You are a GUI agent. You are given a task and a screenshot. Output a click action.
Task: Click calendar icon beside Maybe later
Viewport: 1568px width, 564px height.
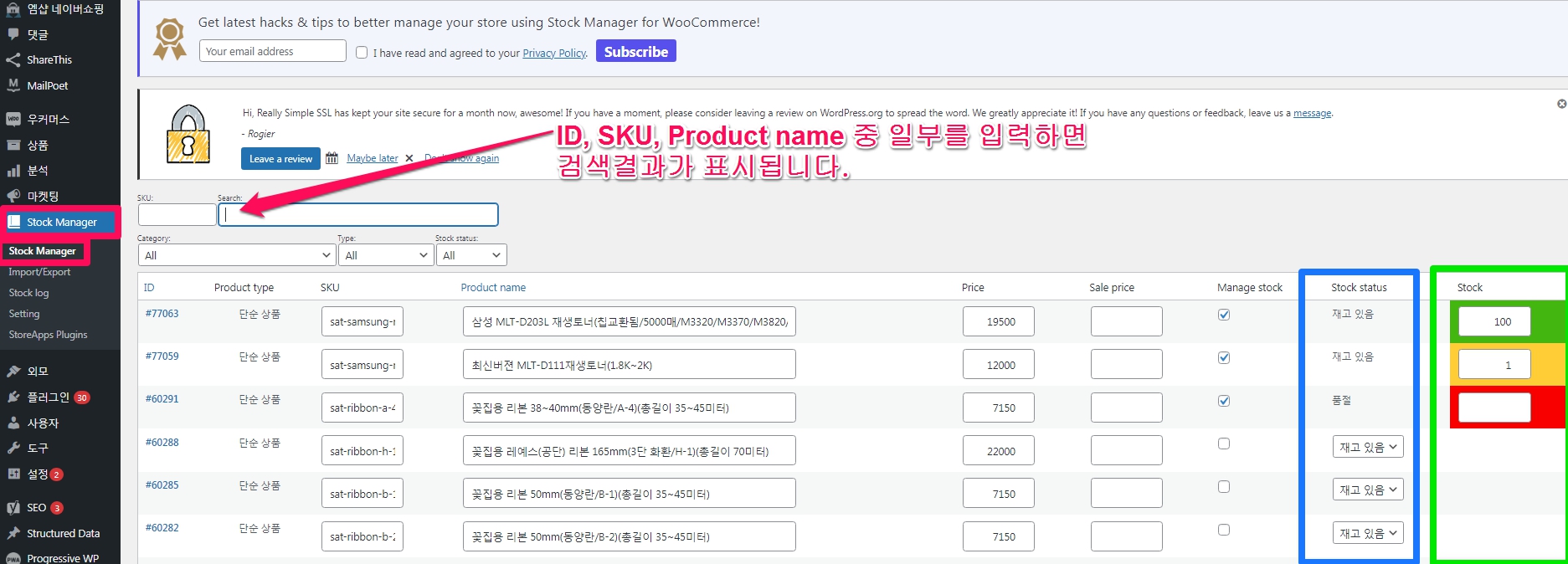click(332, 158)
